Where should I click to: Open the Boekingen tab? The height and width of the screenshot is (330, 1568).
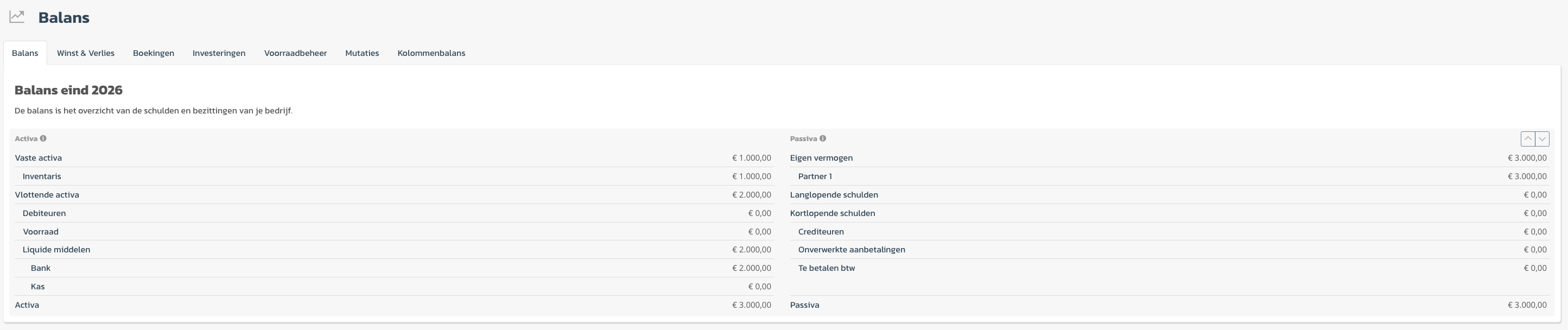coord(154,53)
